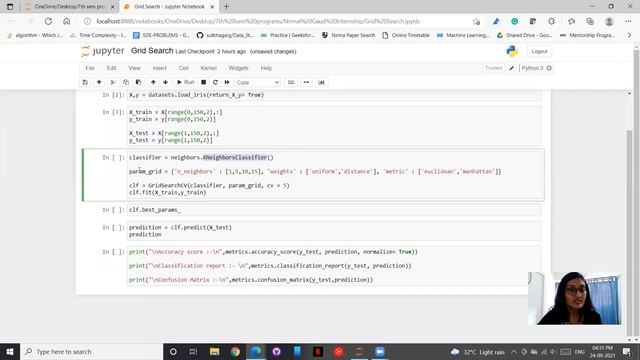Open the browser Favorites star icon
The width and height of the screenshot is (640, 360).
tap(571, 21)
